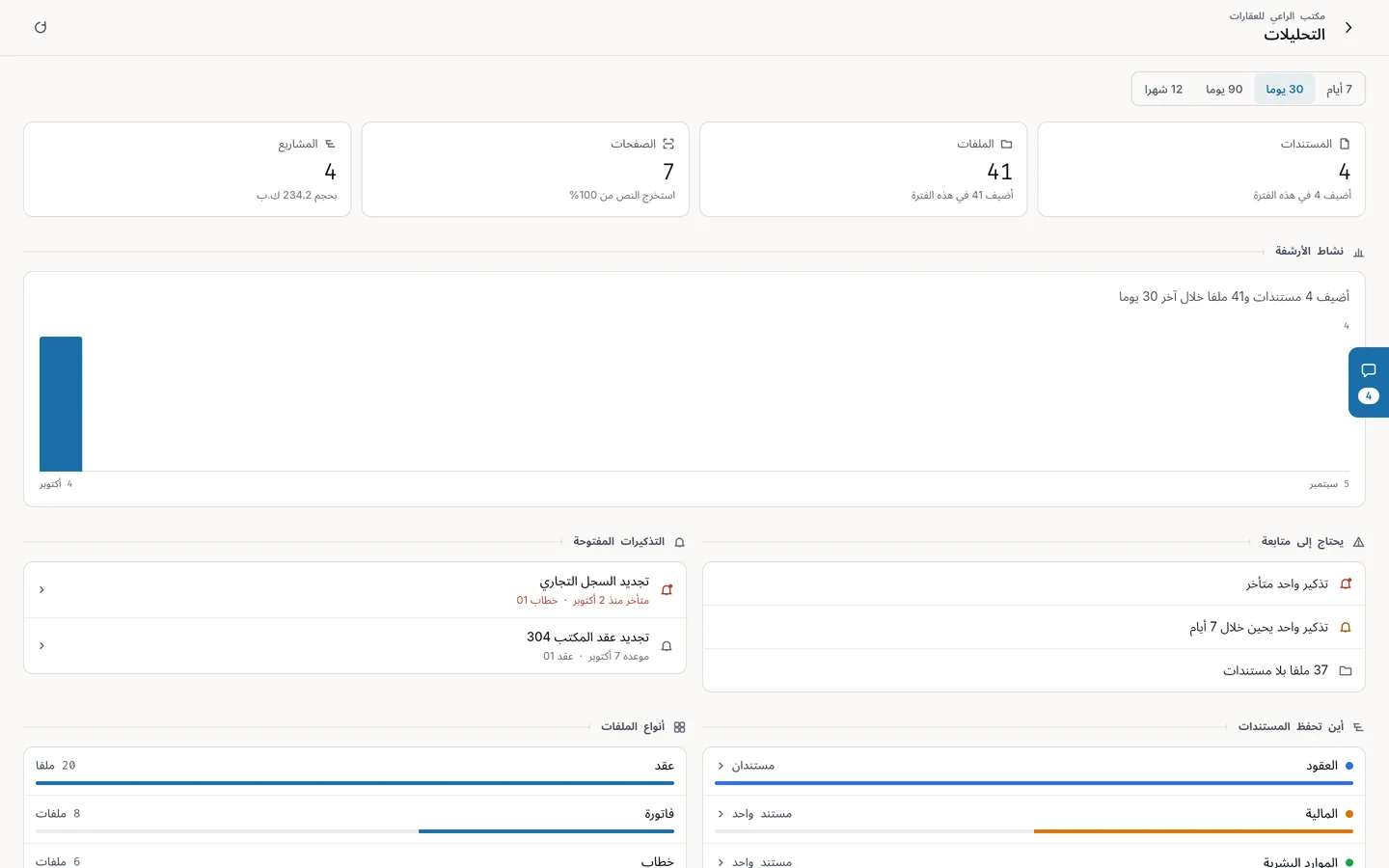Go back using the header chevron arrow
This screenshot has width=1389, height=868.
tap(1348, 27)
